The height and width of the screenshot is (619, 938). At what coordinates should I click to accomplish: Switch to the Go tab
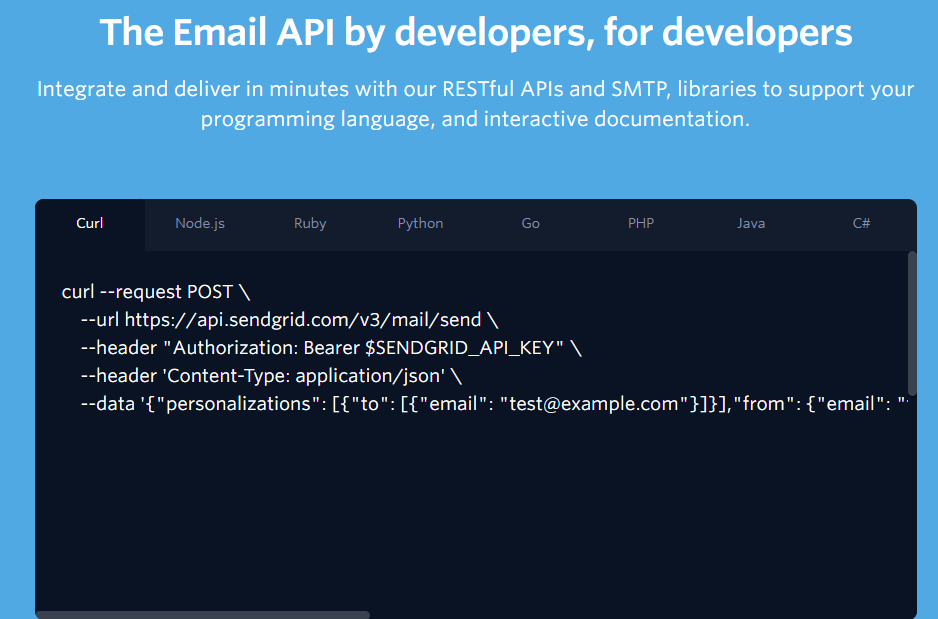click(x=530, y=223)
